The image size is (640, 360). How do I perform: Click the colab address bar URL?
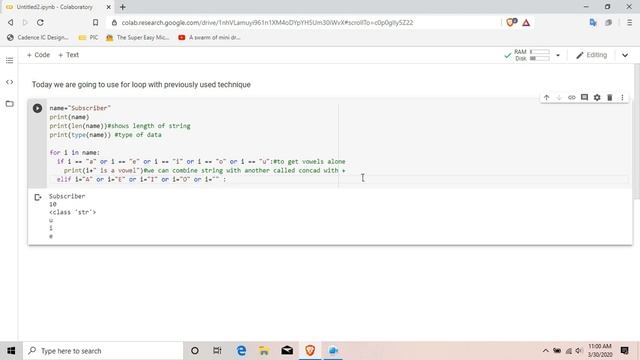point(267,22)
